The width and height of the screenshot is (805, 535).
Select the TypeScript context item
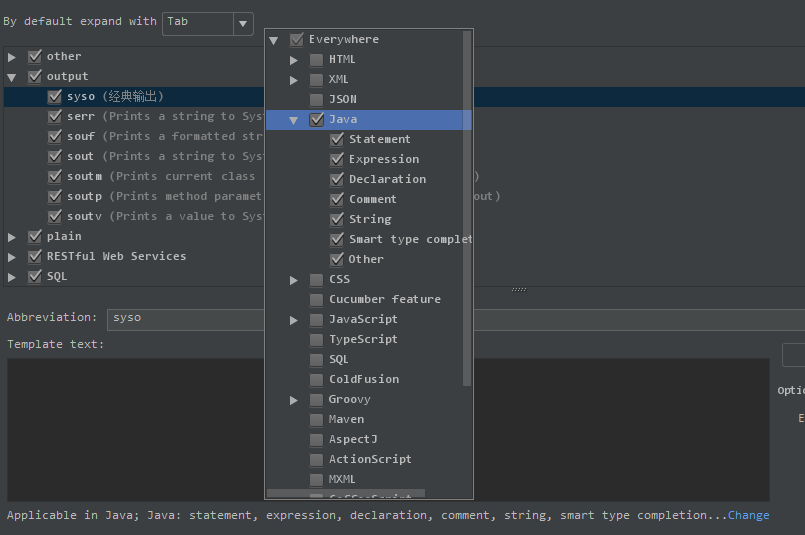pos(363,340)
